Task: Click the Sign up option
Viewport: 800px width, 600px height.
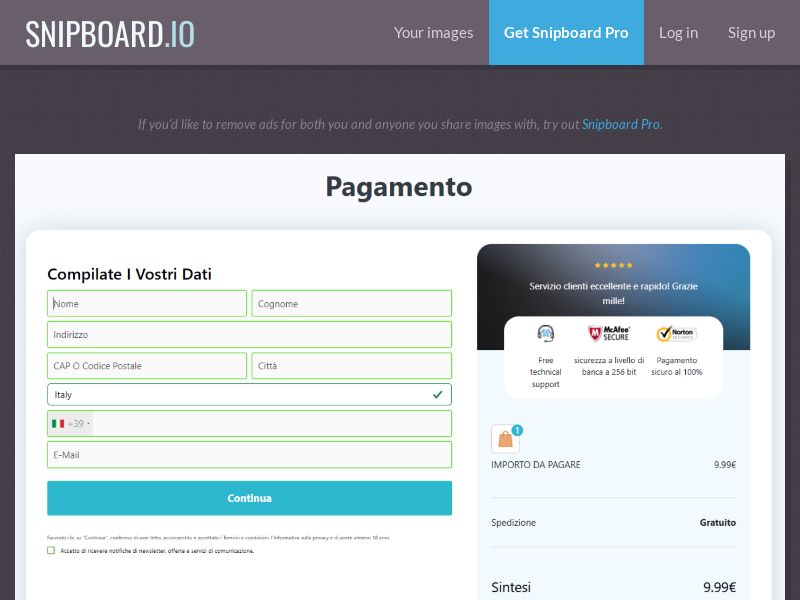Action: pyautogui.click(x=751, y=32)
